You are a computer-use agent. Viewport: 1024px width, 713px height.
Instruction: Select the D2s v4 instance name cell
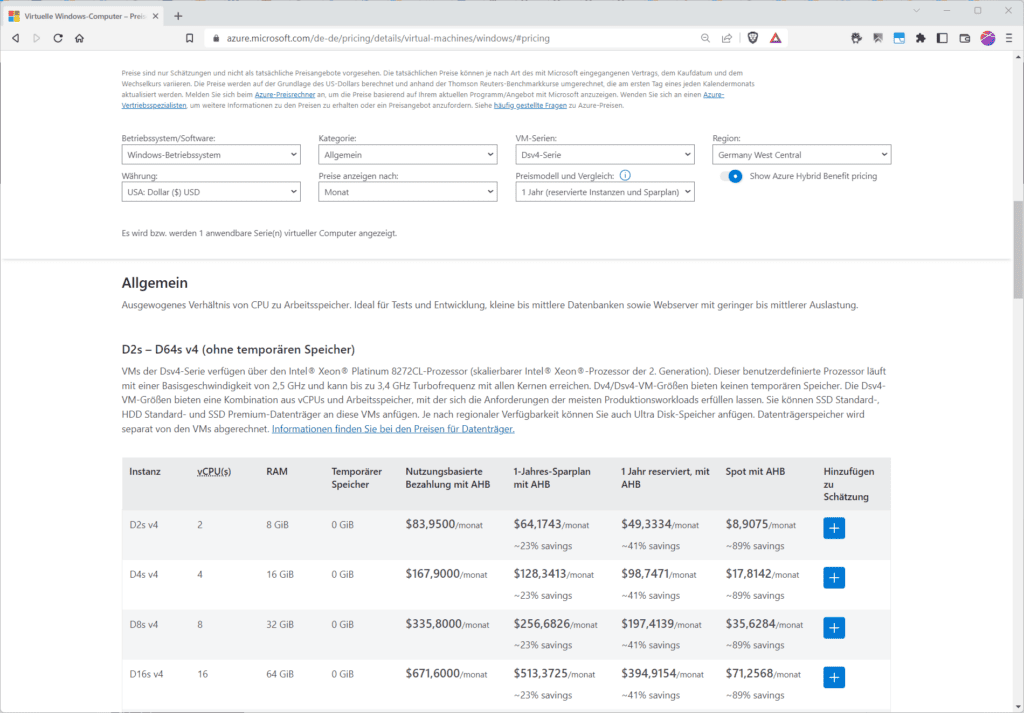coord(144,525)
